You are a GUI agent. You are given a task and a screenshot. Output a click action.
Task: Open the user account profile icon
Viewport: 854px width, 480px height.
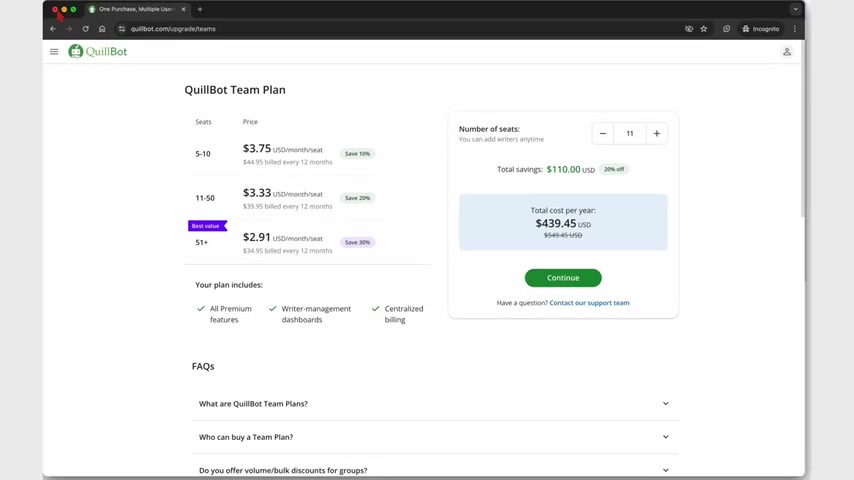pos(786,52)
